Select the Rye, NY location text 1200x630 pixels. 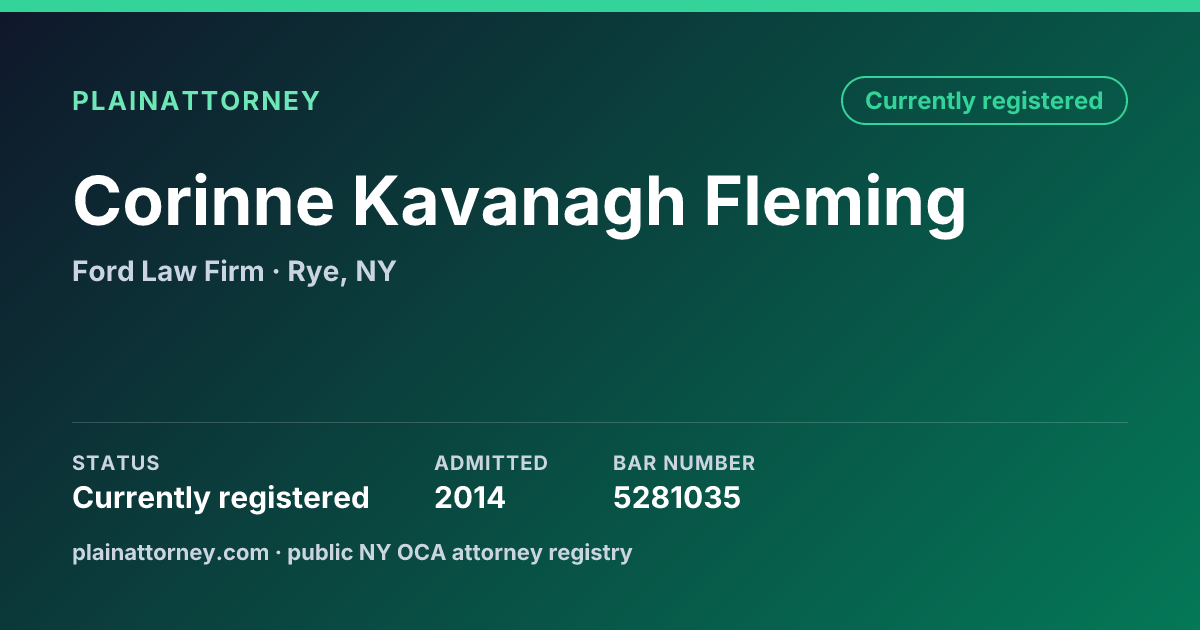coord(342,272)
